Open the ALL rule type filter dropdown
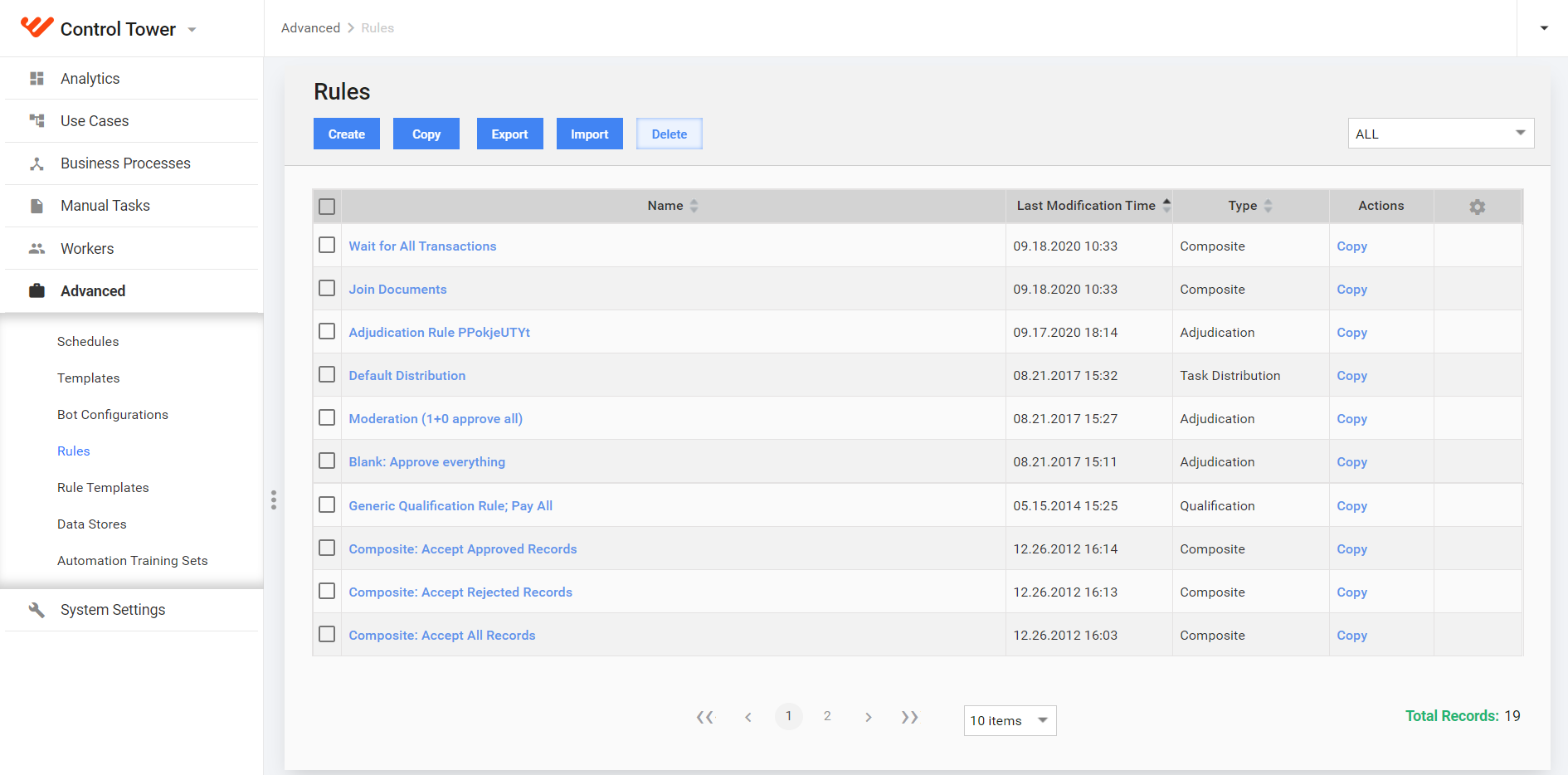 [1441, 134]
